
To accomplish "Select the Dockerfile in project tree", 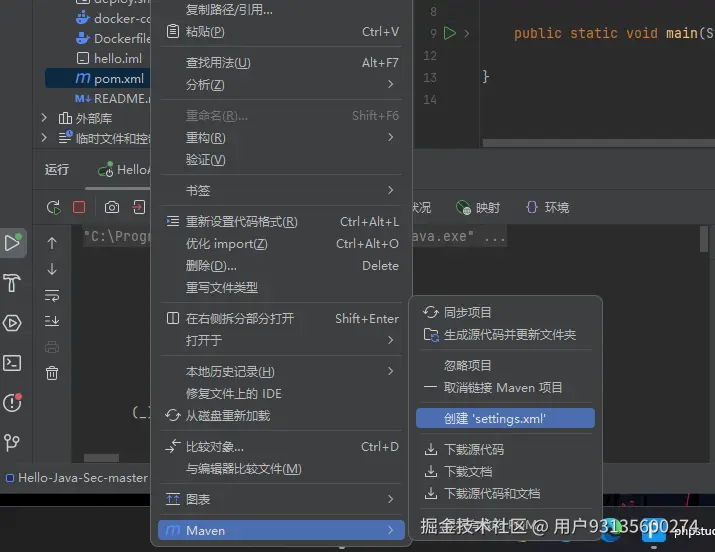I will (113, 38).
